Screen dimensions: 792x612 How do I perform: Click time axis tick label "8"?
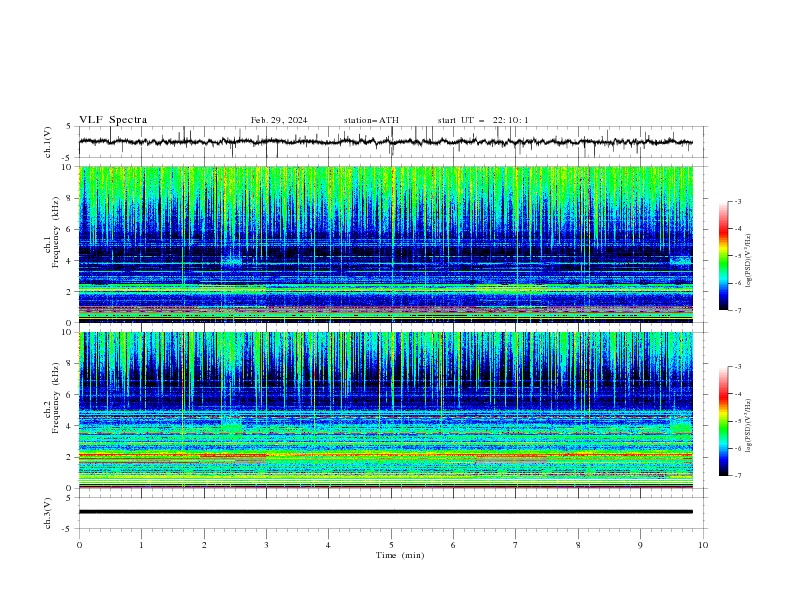pyautogui.click(x=578, y=545)
